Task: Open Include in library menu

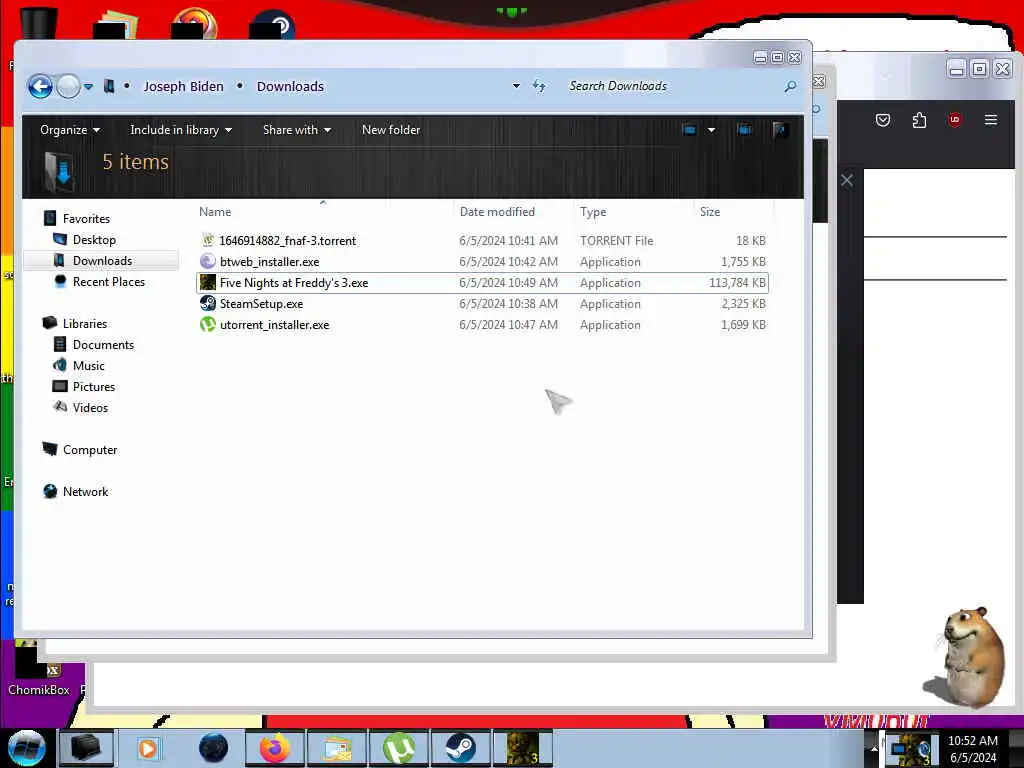Action: [181, 130]
